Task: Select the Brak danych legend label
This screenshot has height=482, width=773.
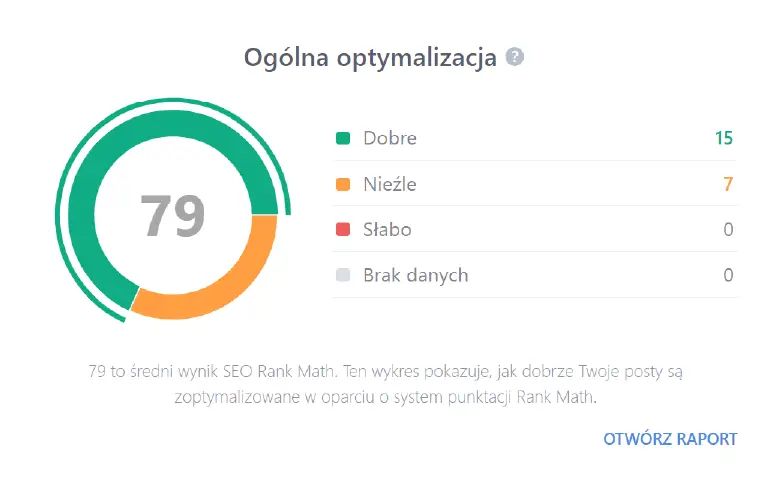Action: 415,275
